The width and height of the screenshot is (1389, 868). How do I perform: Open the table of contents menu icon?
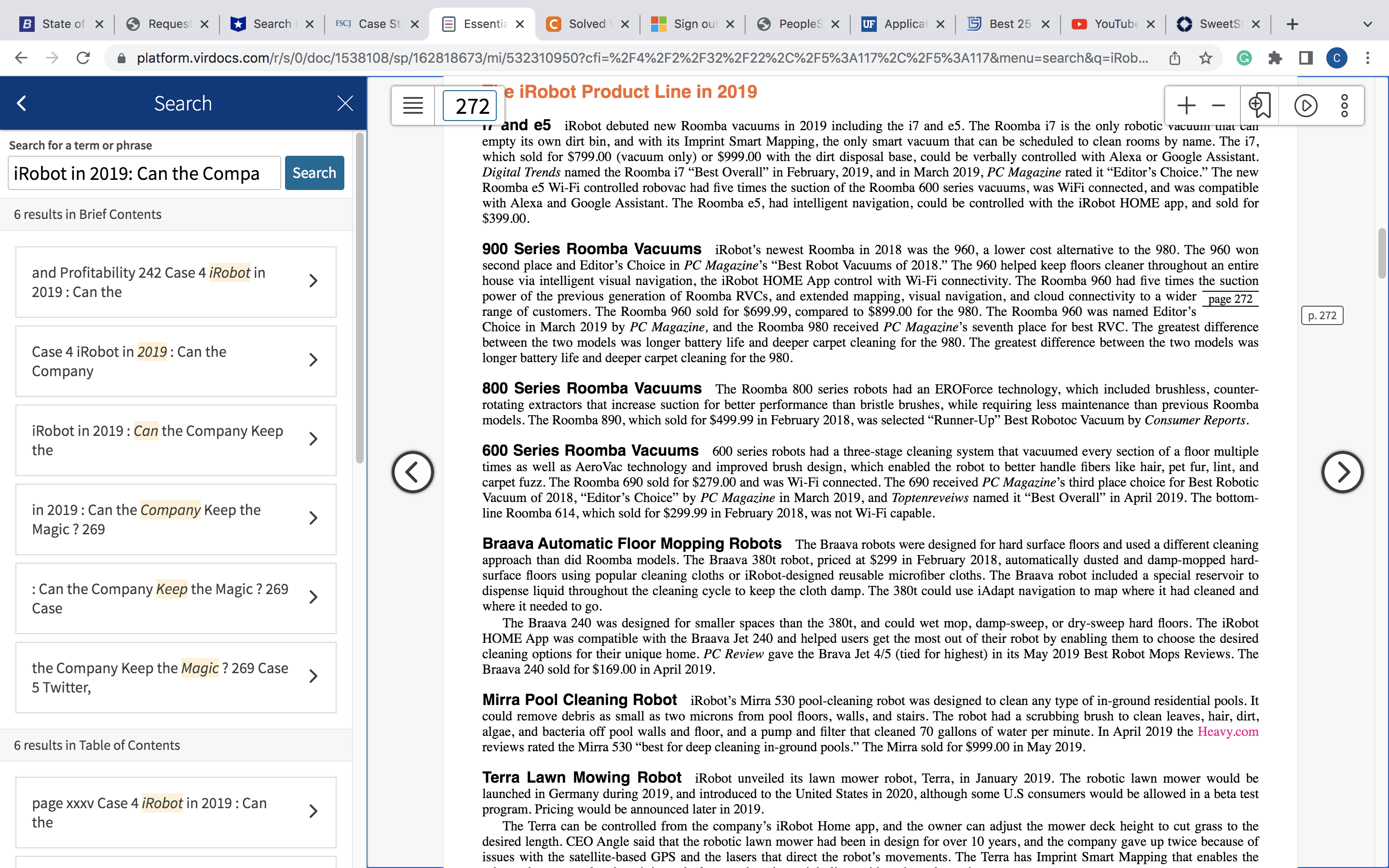pos(413,106)
